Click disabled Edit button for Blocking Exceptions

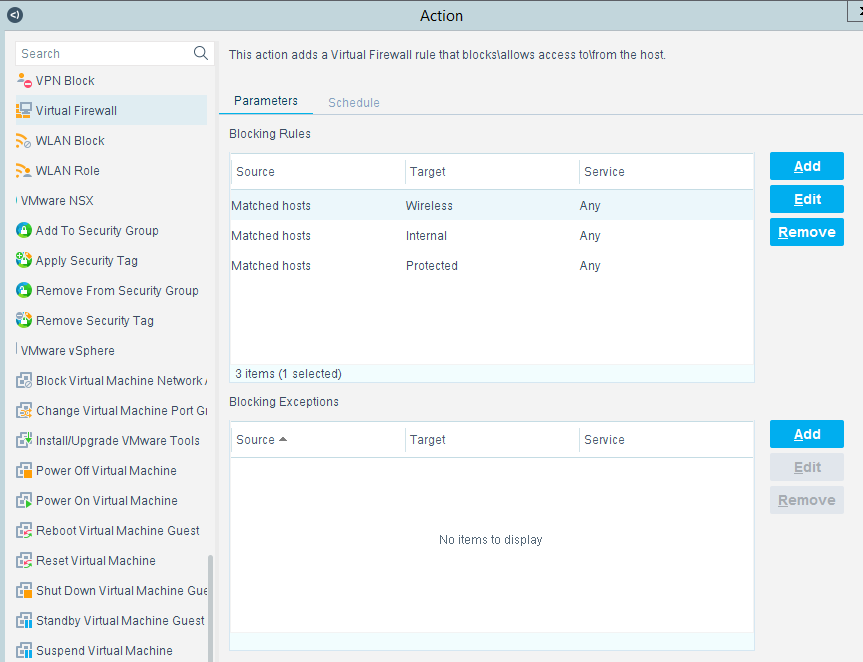click(806, 467)
